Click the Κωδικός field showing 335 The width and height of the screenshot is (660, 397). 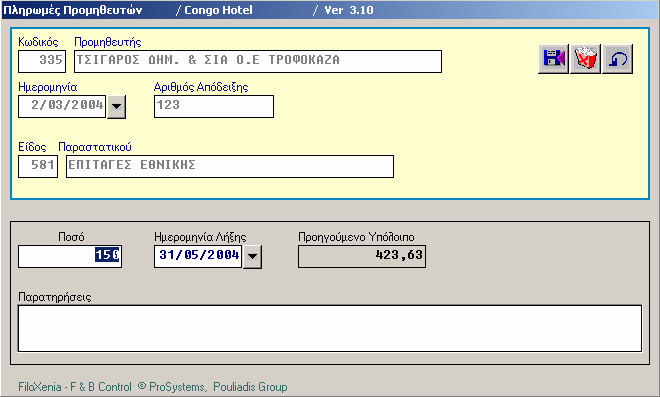tap(42, 61)
